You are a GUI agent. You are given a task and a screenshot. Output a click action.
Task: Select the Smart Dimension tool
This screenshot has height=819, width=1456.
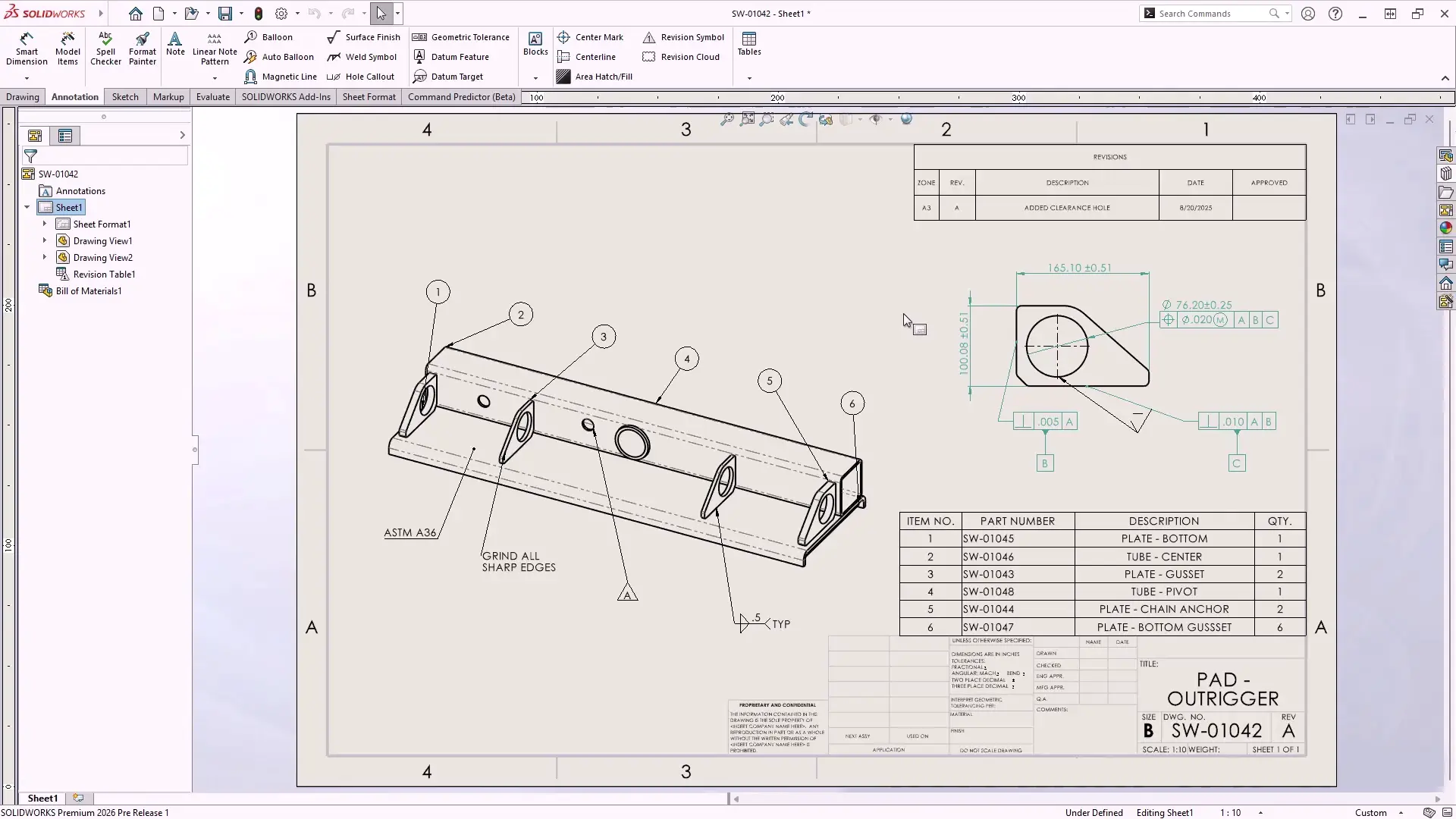coord(27,47)
